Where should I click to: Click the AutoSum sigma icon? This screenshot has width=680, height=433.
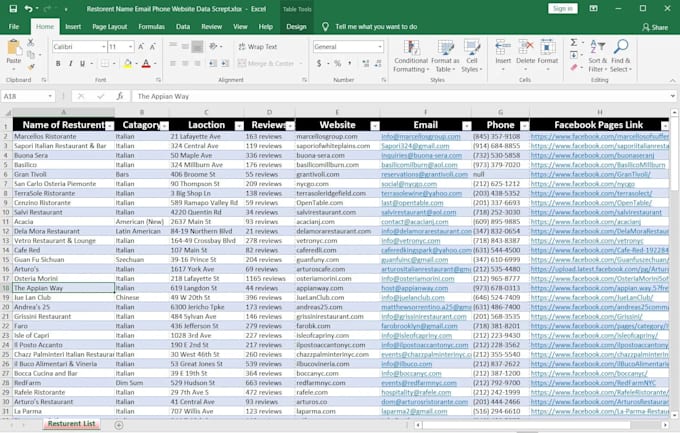pyautogui.click(x=574, y=43)
